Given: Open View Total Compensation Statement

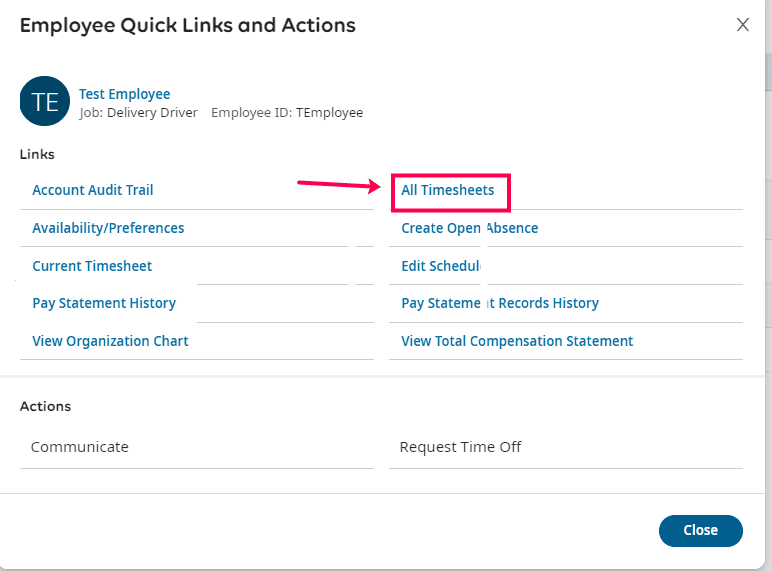Looking at the screenshot, I should coord(517,341).
